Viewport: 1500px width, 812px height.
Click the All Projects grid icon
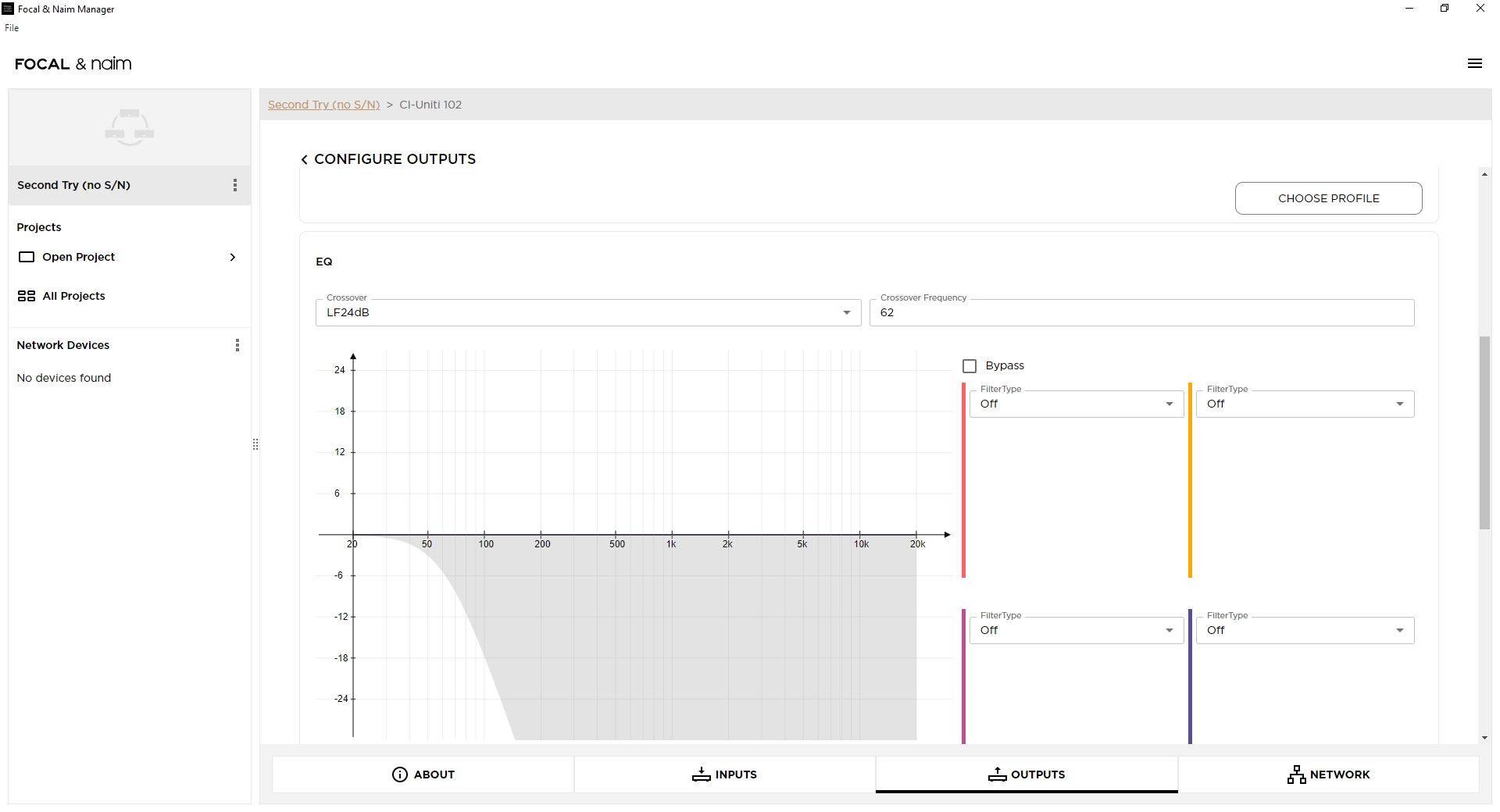(x=27, y=296)
